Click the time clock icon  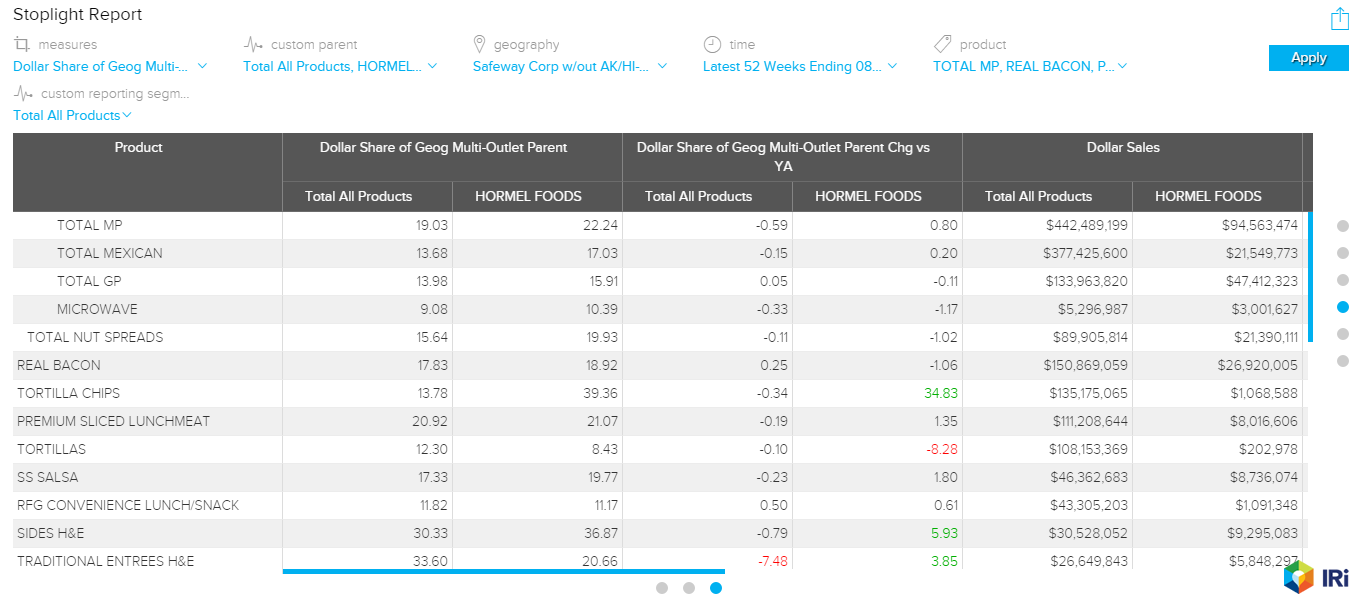[x=712, y=44]
